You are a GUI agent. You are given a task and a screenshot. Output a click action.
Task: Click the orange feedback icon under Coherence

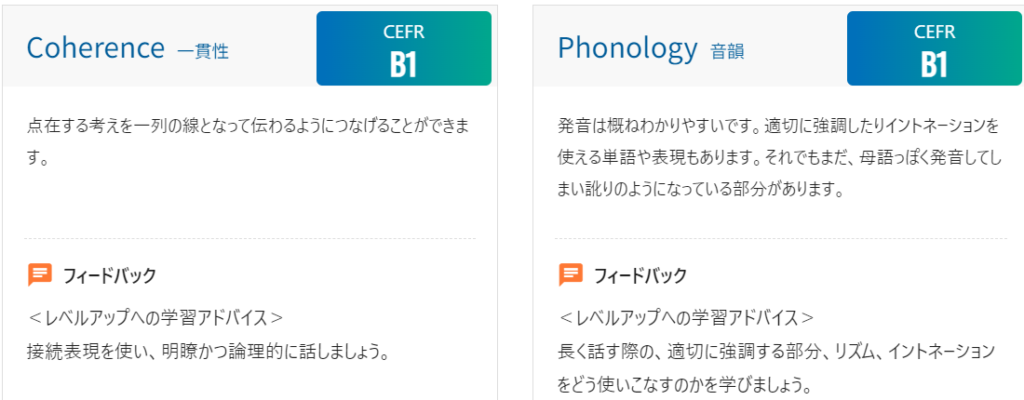point(40,275)
